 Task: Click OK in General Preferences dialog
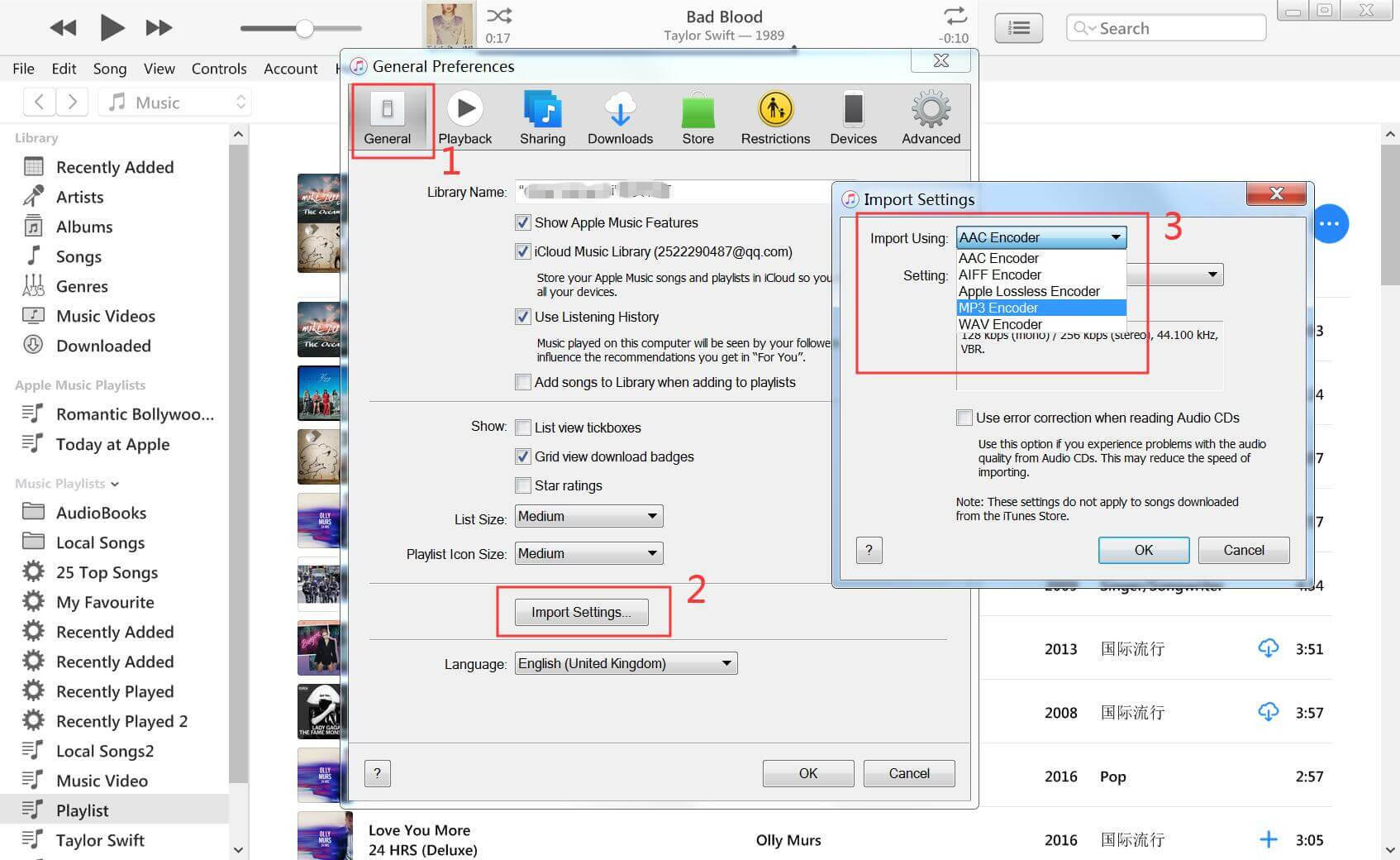tap(807, 773)
